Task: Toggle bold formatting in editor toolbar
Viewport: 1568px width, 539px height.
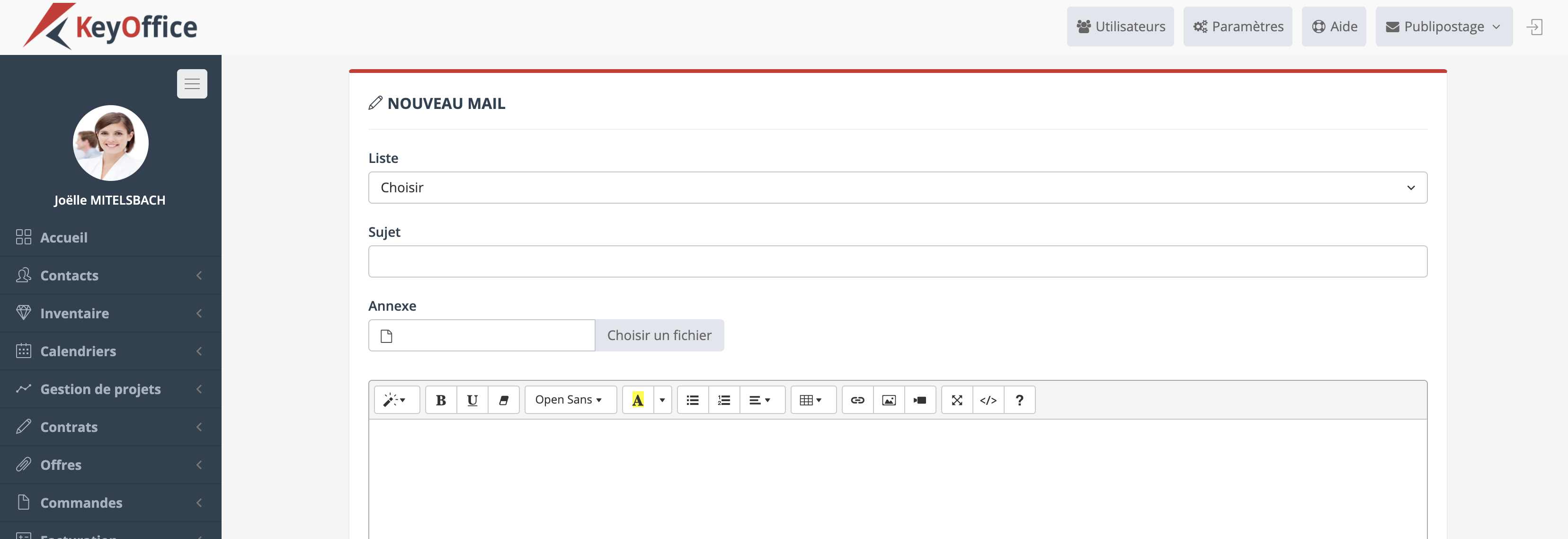Action: [x=441, y=400]
